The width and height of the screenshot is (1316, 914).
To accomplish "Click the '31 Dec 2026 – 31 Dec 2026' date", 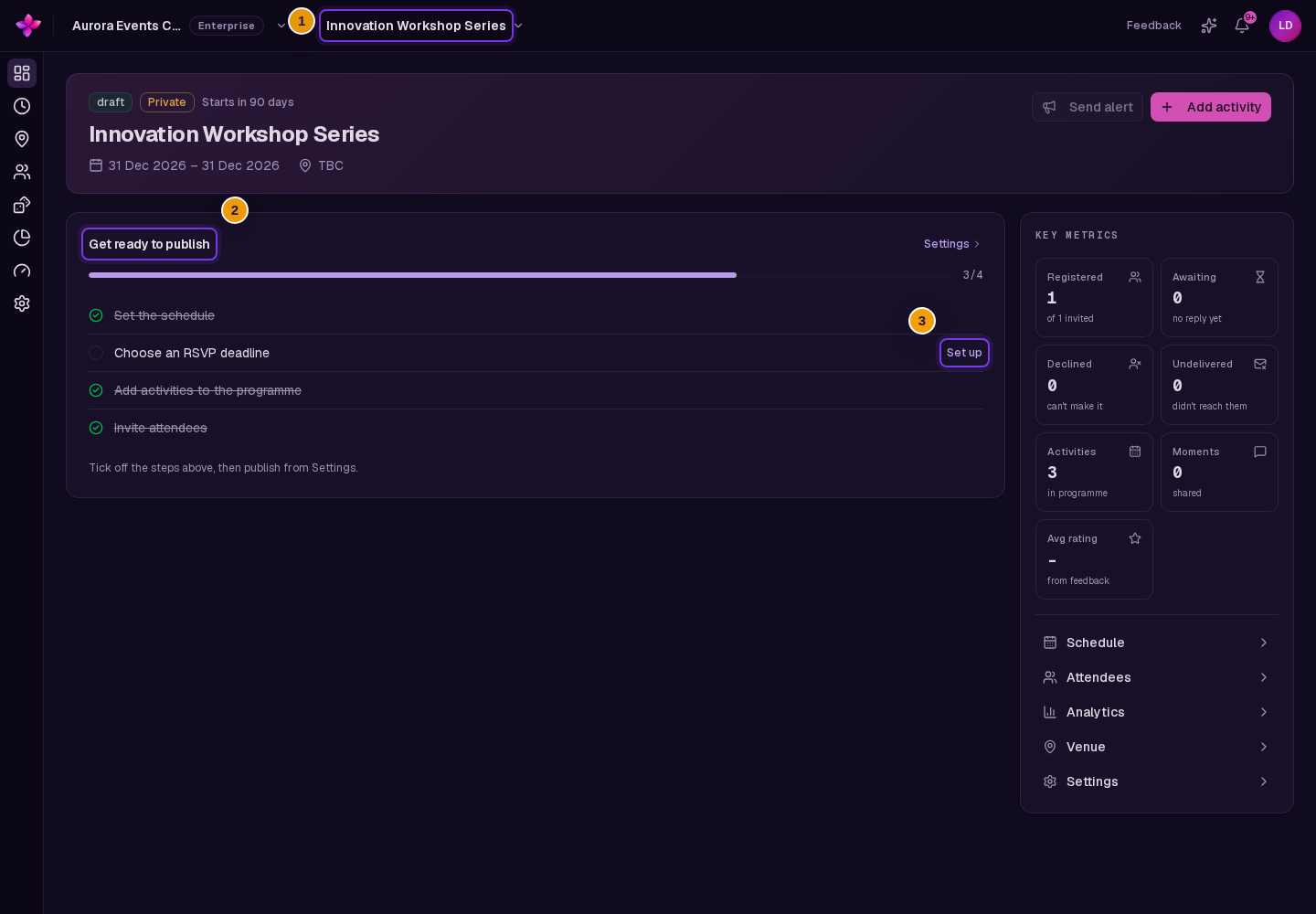I will (194, 165).
